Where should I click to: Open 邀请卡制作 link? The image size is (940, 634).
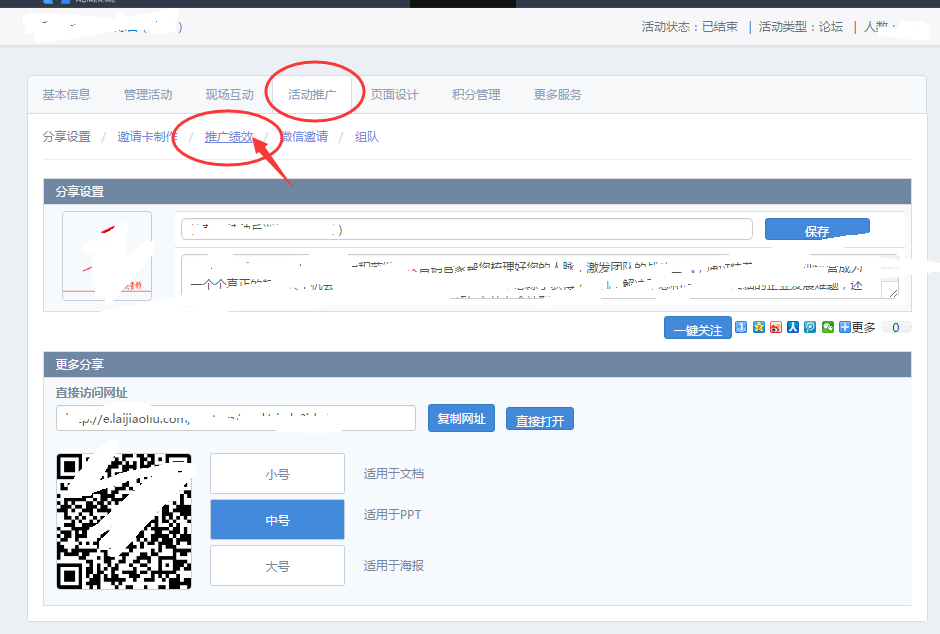click(x=147, y=137)
